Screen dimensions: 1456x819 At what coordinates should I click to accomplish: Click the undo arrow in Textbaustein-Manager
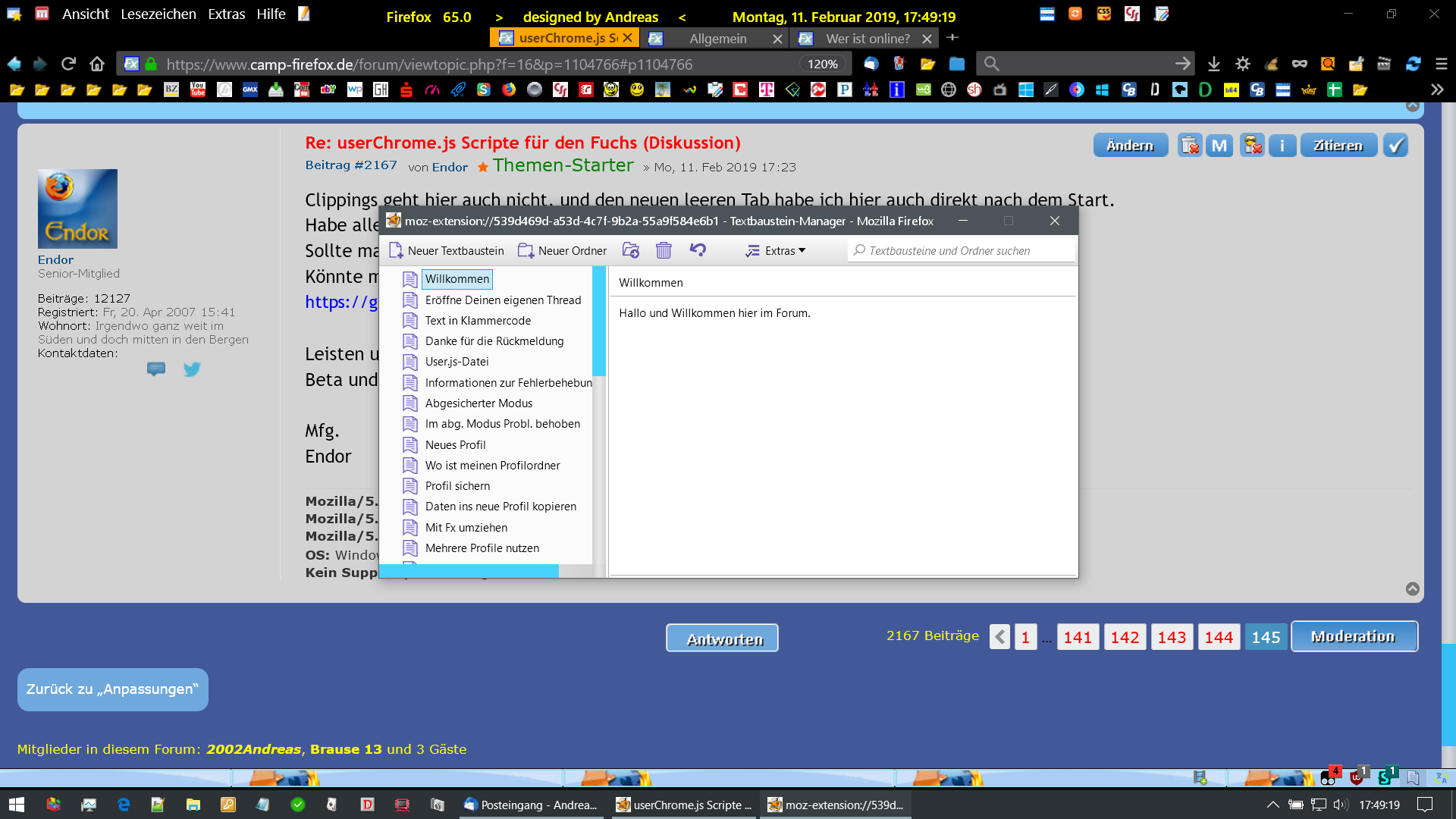point(698,250)
